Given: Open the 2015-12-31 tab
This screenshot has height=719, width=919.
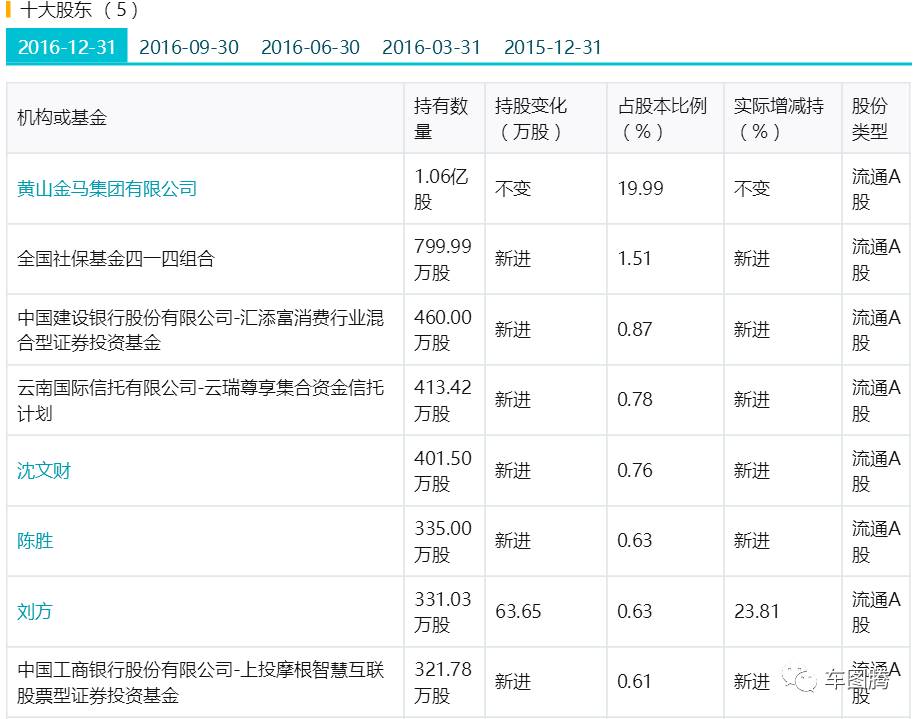Looking at the screenshot, I should [553, 47].
